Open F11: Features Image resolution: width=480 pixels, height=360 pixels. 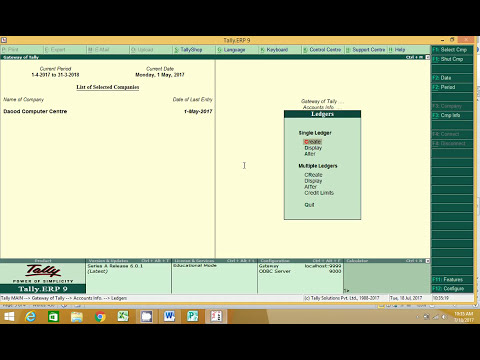[452, 279]
